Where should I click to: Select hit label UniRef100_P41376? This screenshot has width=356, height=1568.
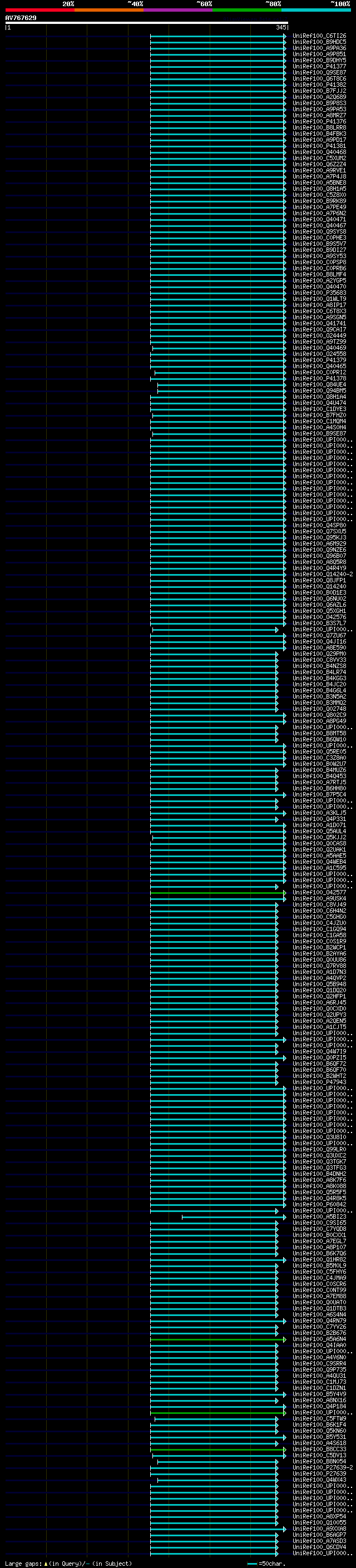319,122
